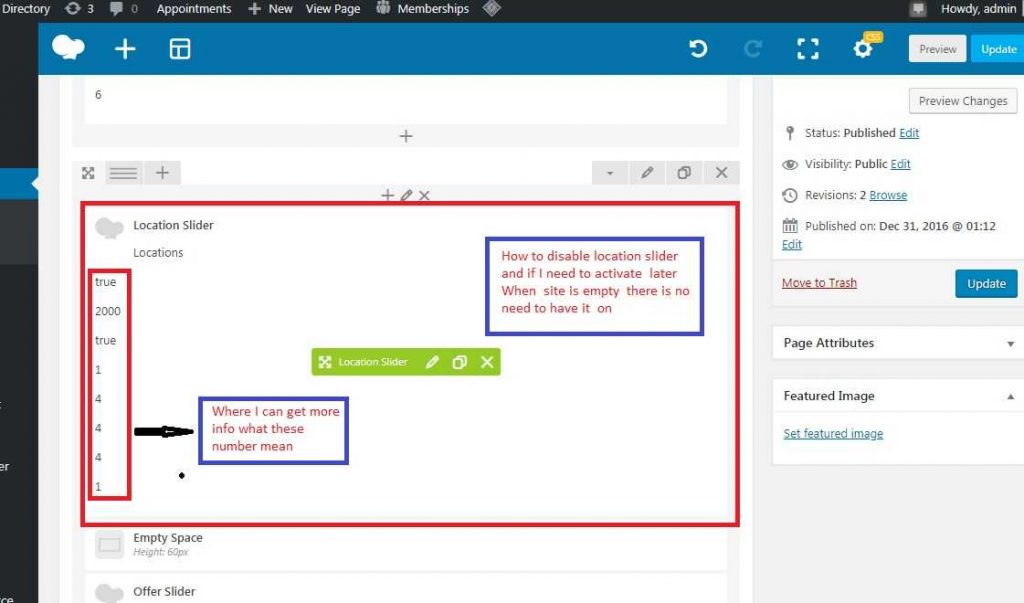Edit the row with the pencil icon
1024x603 pixels.
pyautogui.click(x=647, y=172)
